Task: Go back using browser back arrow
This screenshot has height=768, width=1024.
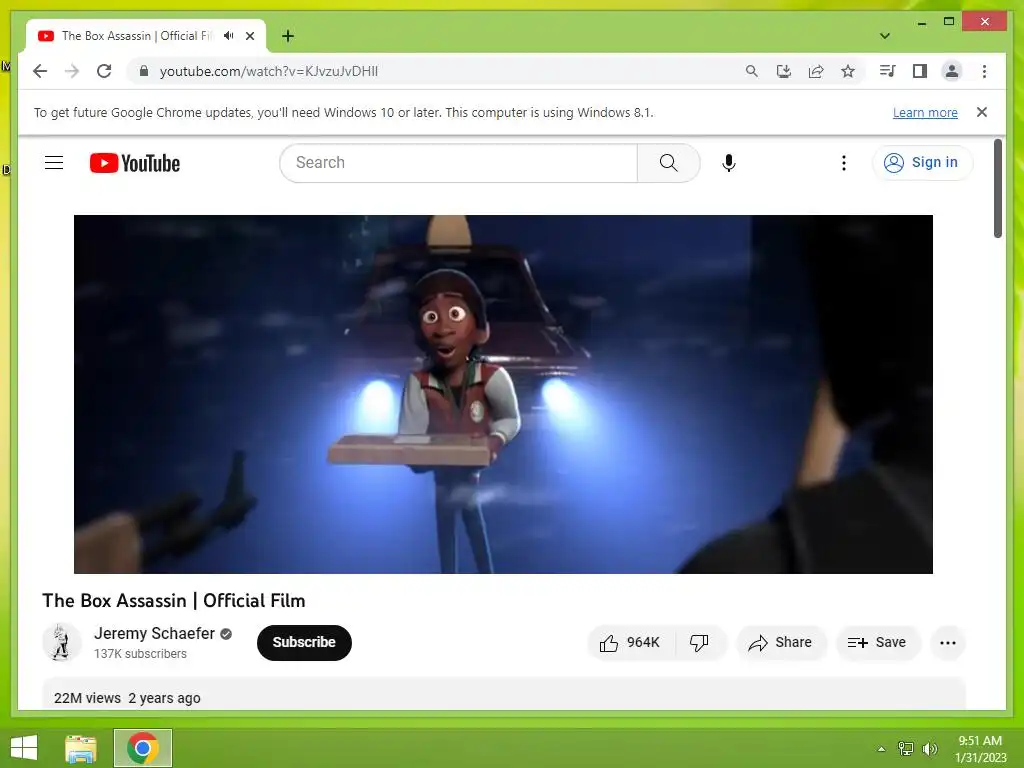Action: point(40,71)
